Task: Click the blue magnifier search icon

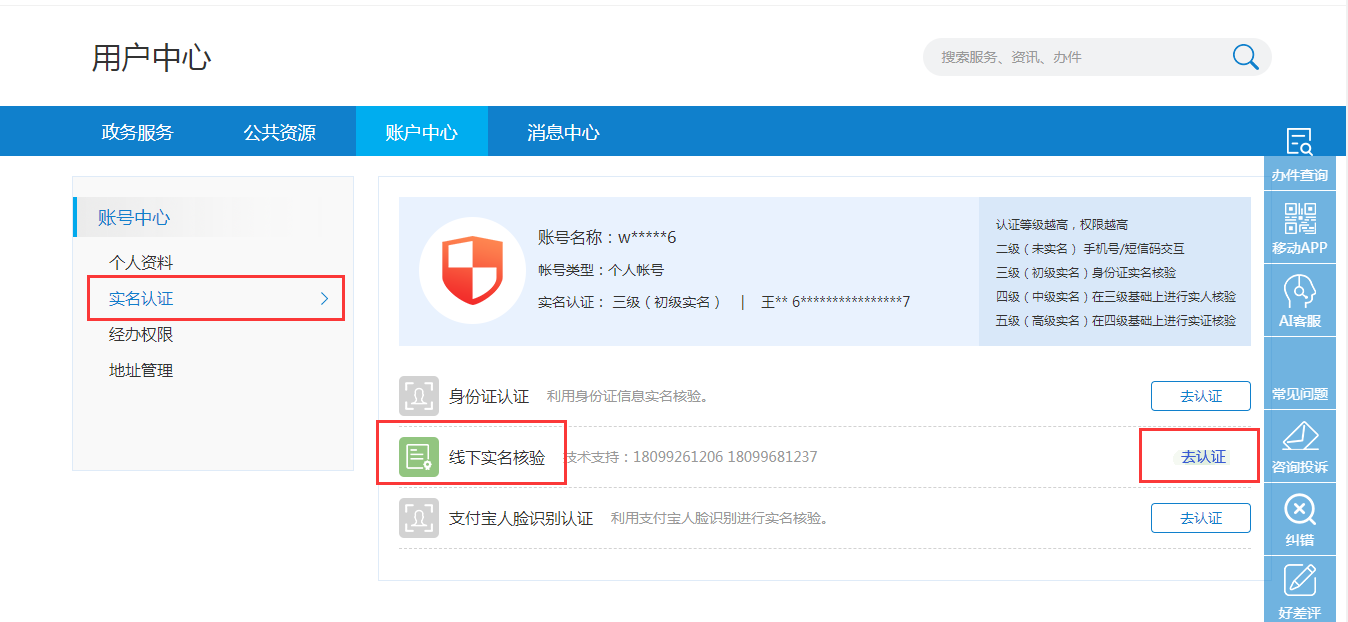Action: 1245,57
